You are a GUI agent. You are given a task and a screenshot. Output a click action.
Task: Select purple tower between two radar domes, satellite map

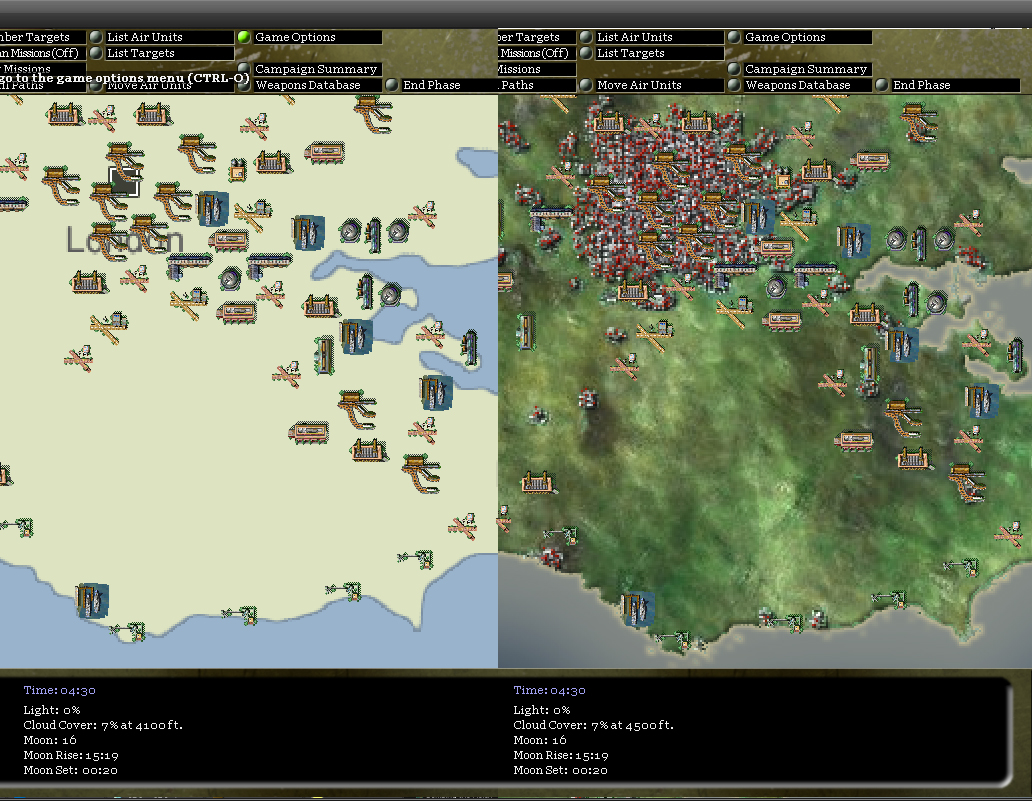pos(919,244)
